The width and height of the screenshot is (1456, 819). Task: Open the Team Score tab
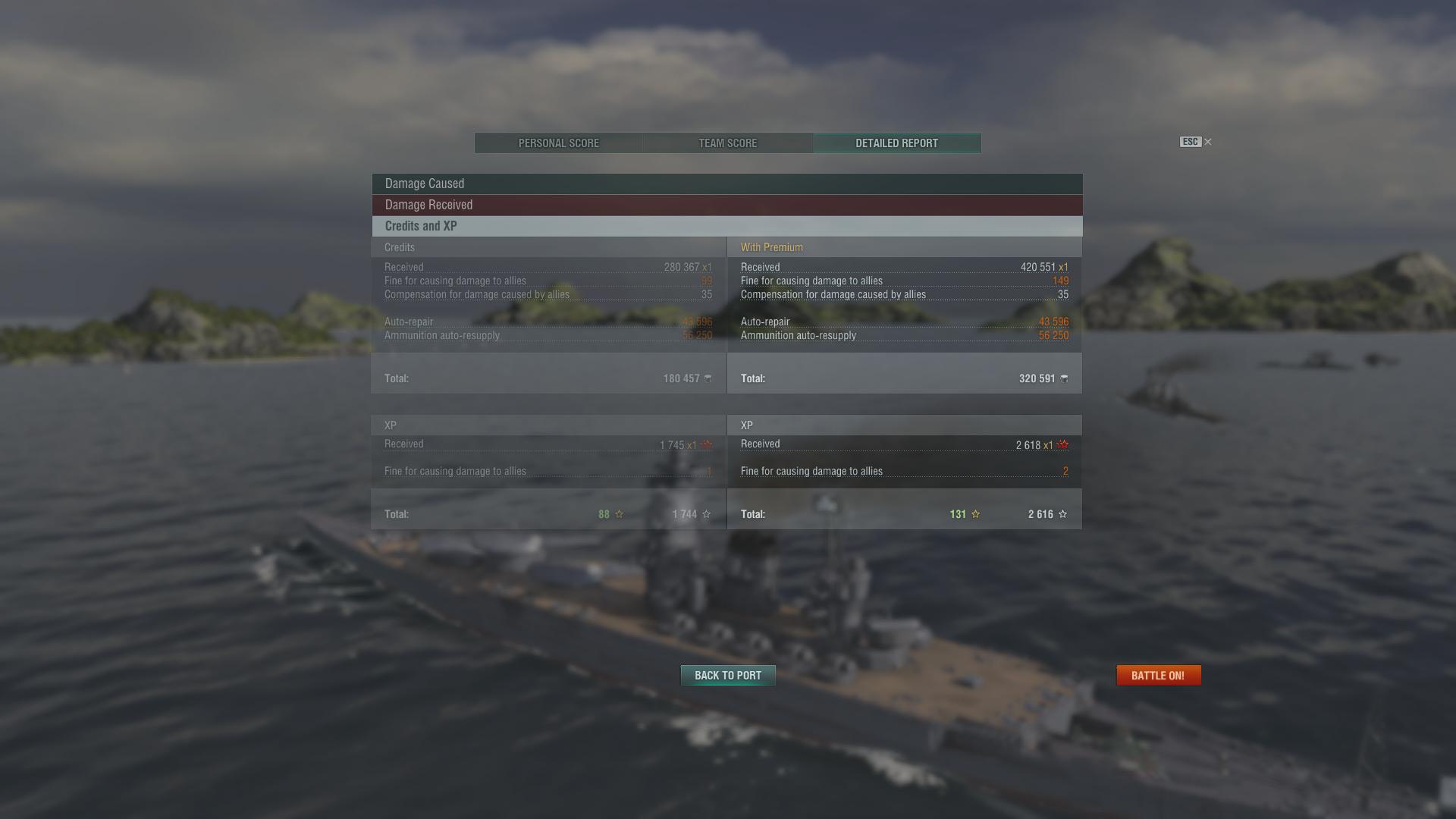tap(728, 143)
